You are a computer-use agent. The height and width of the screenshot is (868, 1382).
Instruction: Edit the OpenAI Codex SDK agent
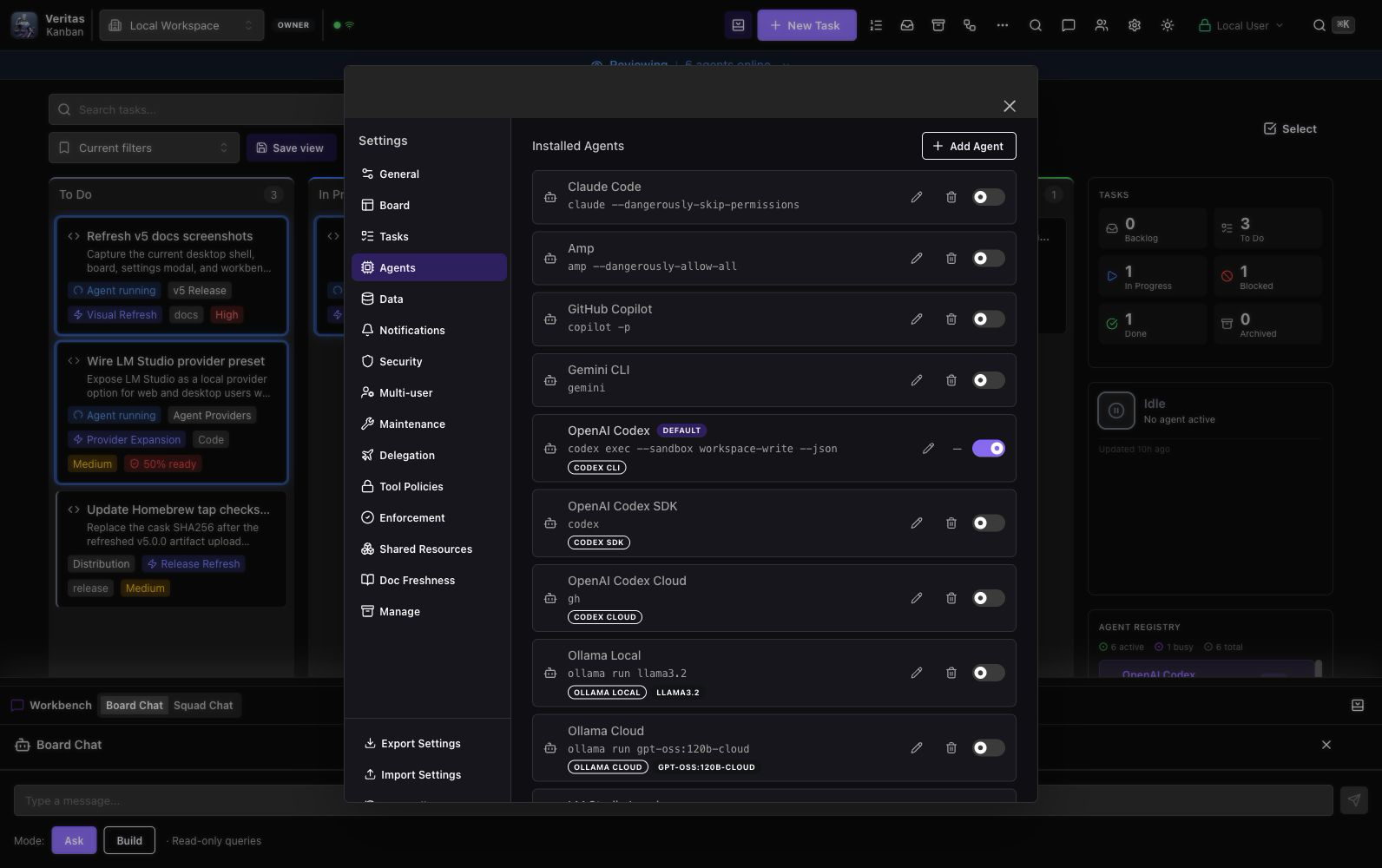pyautogui.click(x=916, y=523)
